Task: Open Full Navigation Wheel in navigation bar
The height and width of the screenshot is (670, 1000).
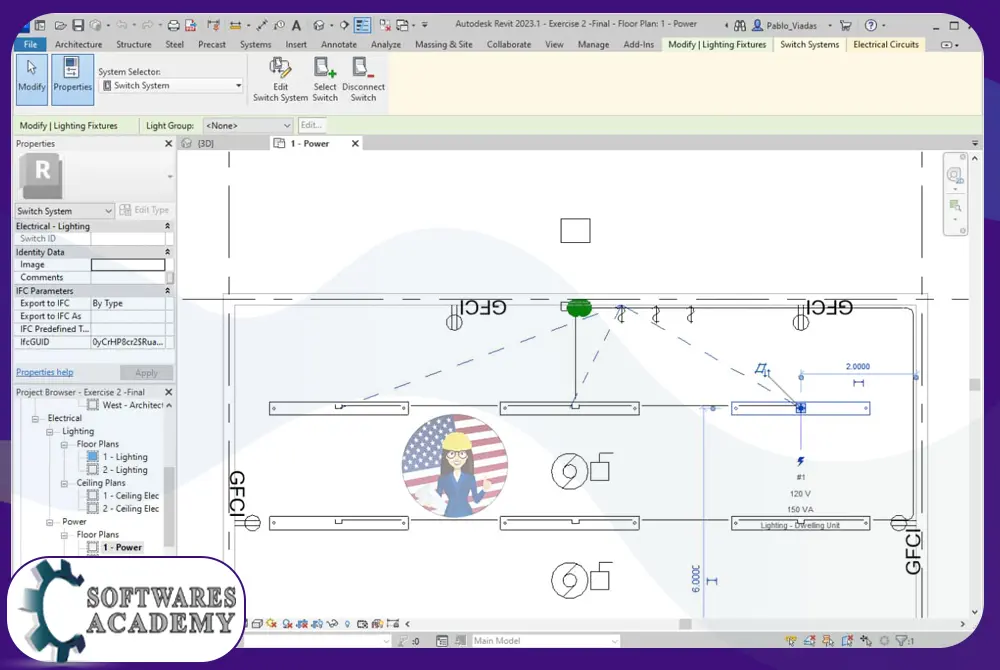Action: point(955,175)
